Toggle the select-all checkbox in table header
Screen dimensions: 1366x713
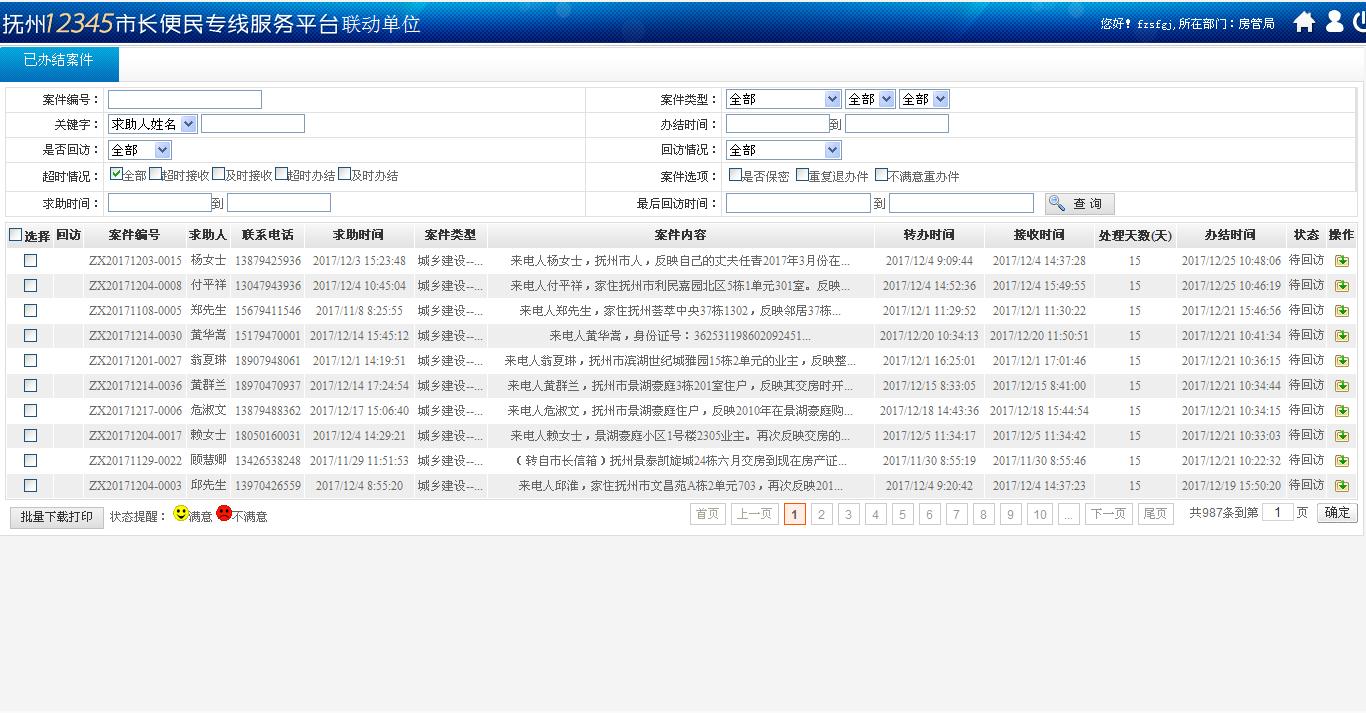pos(15,235)
